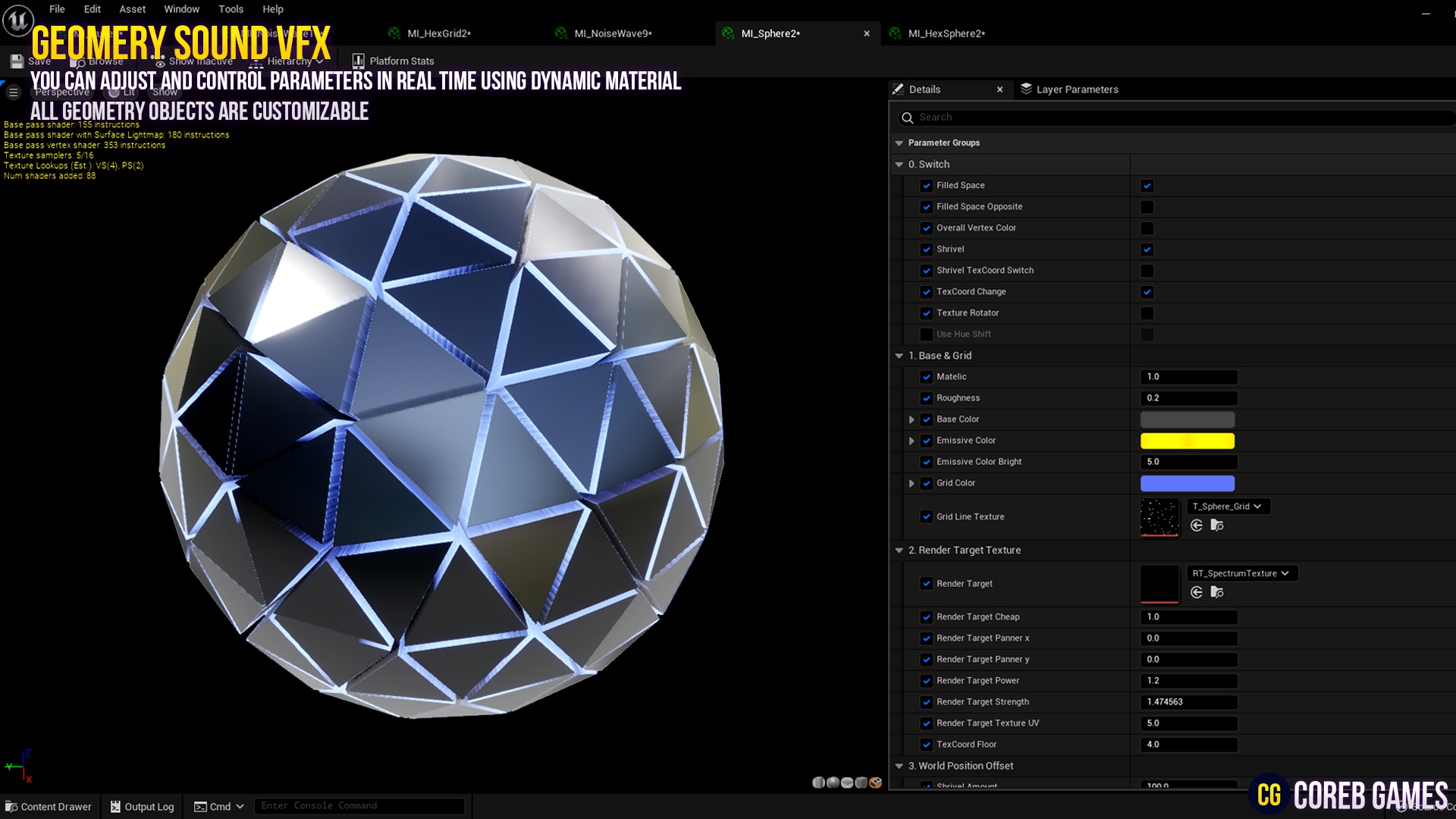Select the cylinder preview mesh icon
Image resolution: width=1456 pixels, height=819 pixels.
click(818, 782)
